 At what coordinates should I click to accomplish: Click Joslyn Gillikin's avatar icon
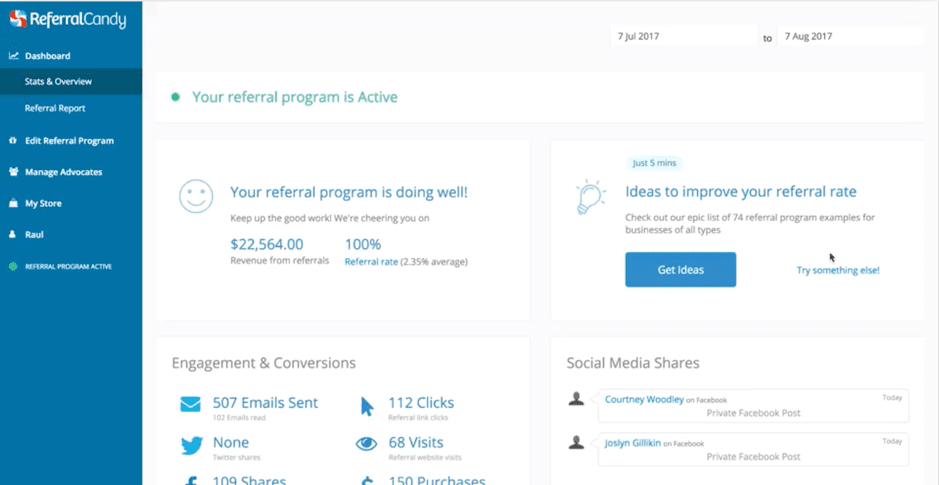pos(576,442)
